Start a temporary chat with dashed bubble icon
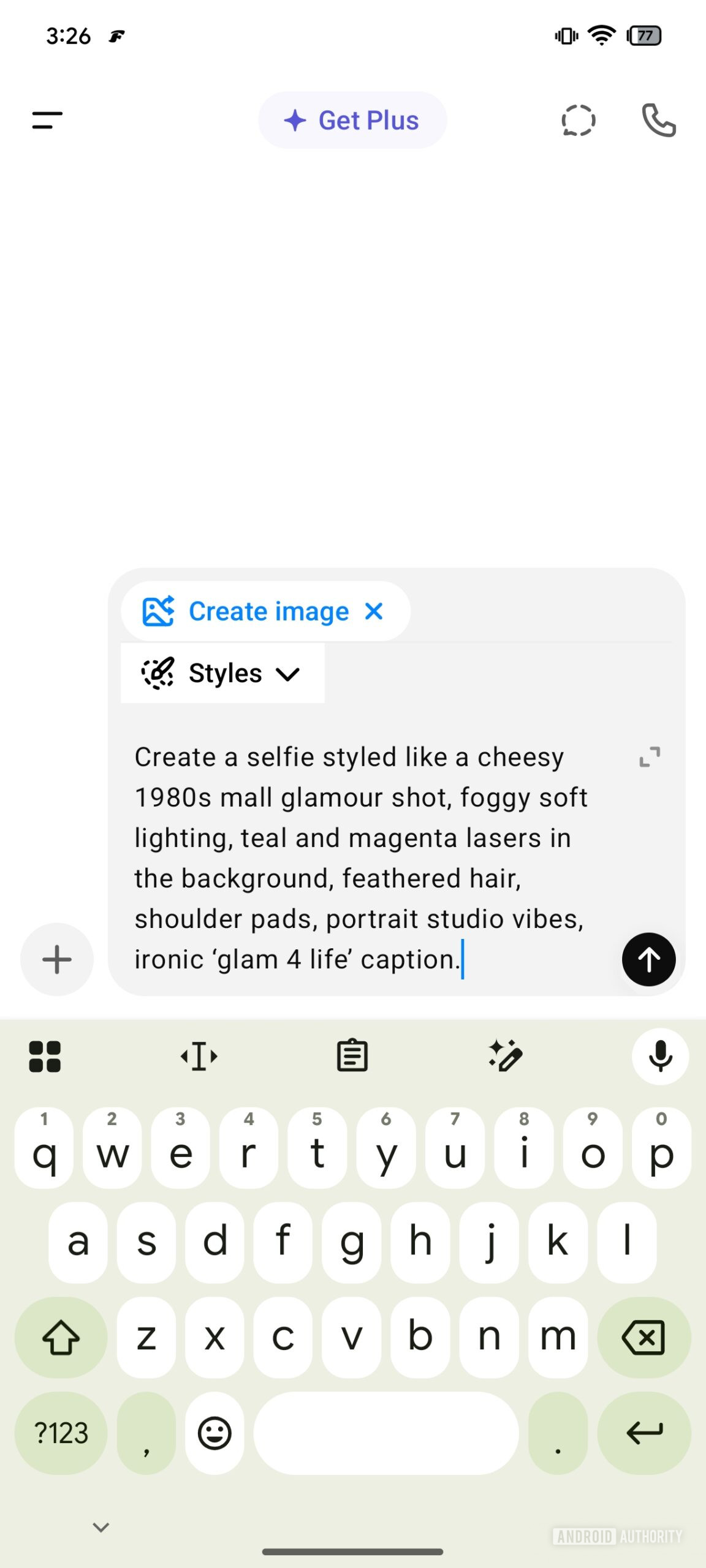Screen dimensions: 706x1568 click(578, 120)
